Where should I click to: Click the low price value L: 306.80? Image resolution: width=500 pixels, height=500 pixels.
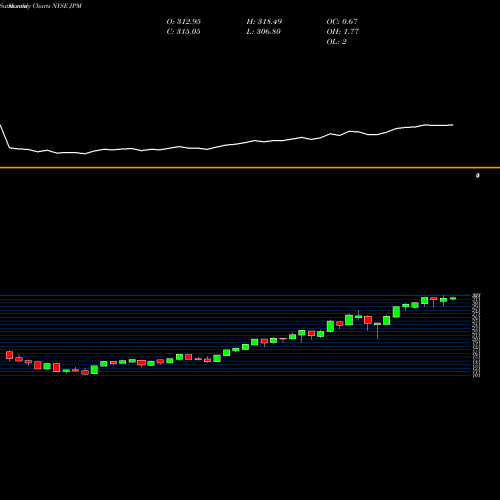264,31
